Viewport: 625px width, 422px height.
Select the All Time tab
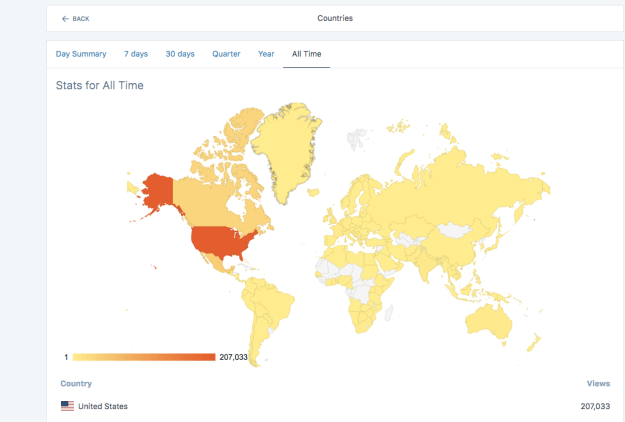click(306, 54)
